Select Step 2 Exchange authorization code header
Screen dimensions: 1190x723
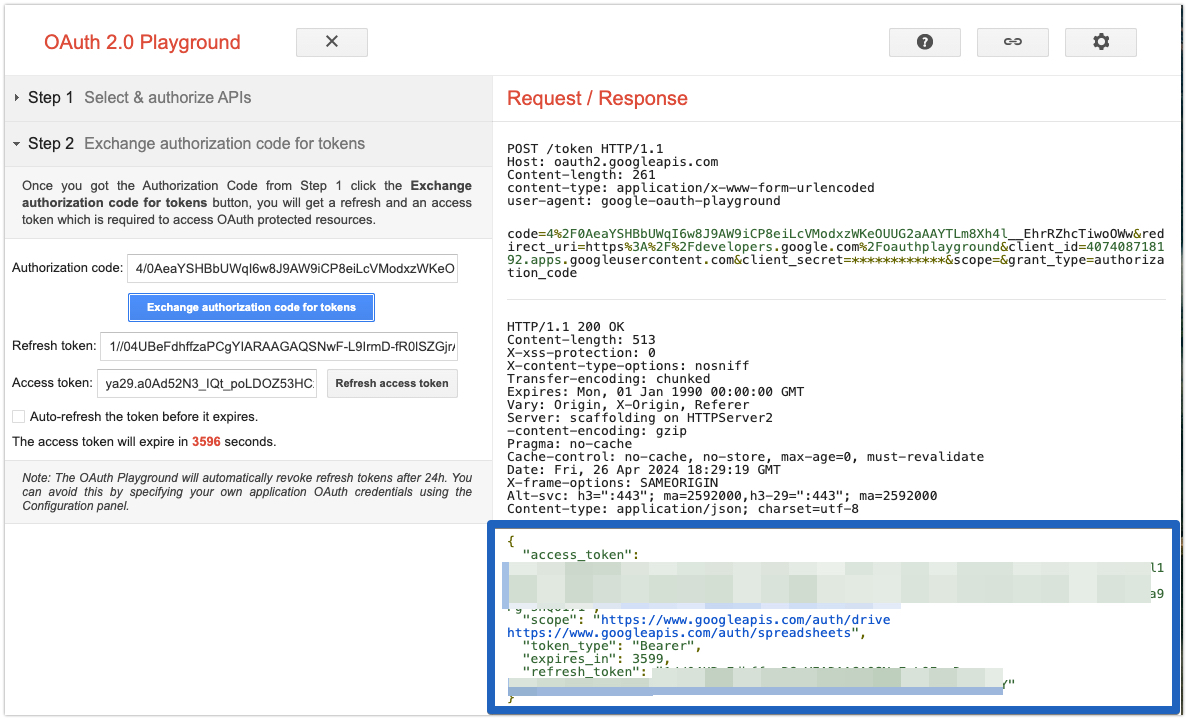click(224, 144)
